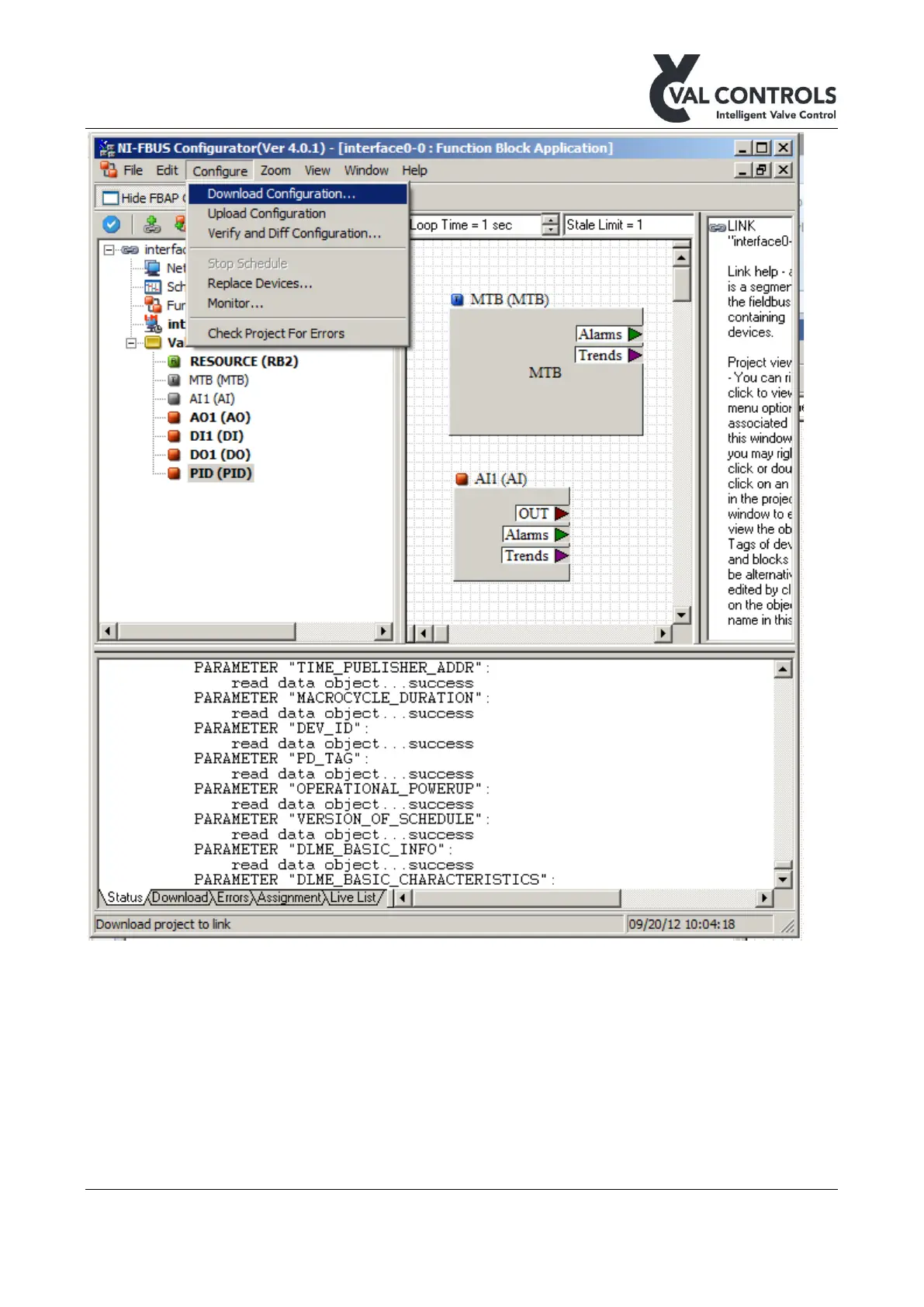Image resolution: width=924 pixels, height=1307 pixels.
Task: Select the yellow device folder icon in tree
Action: point(153,342)
